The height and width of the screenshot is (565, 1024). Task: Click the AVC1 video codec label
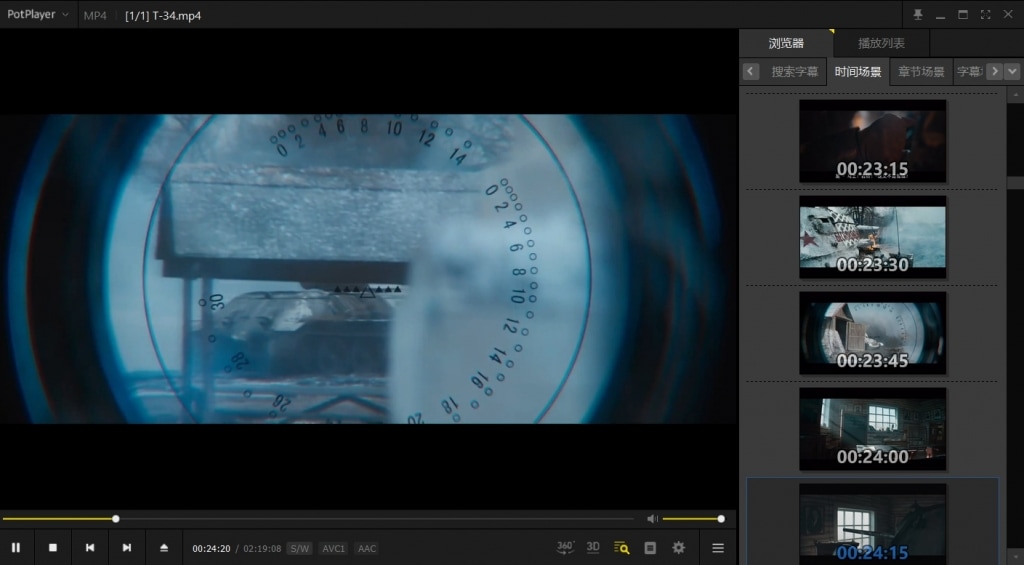point(334,549)
